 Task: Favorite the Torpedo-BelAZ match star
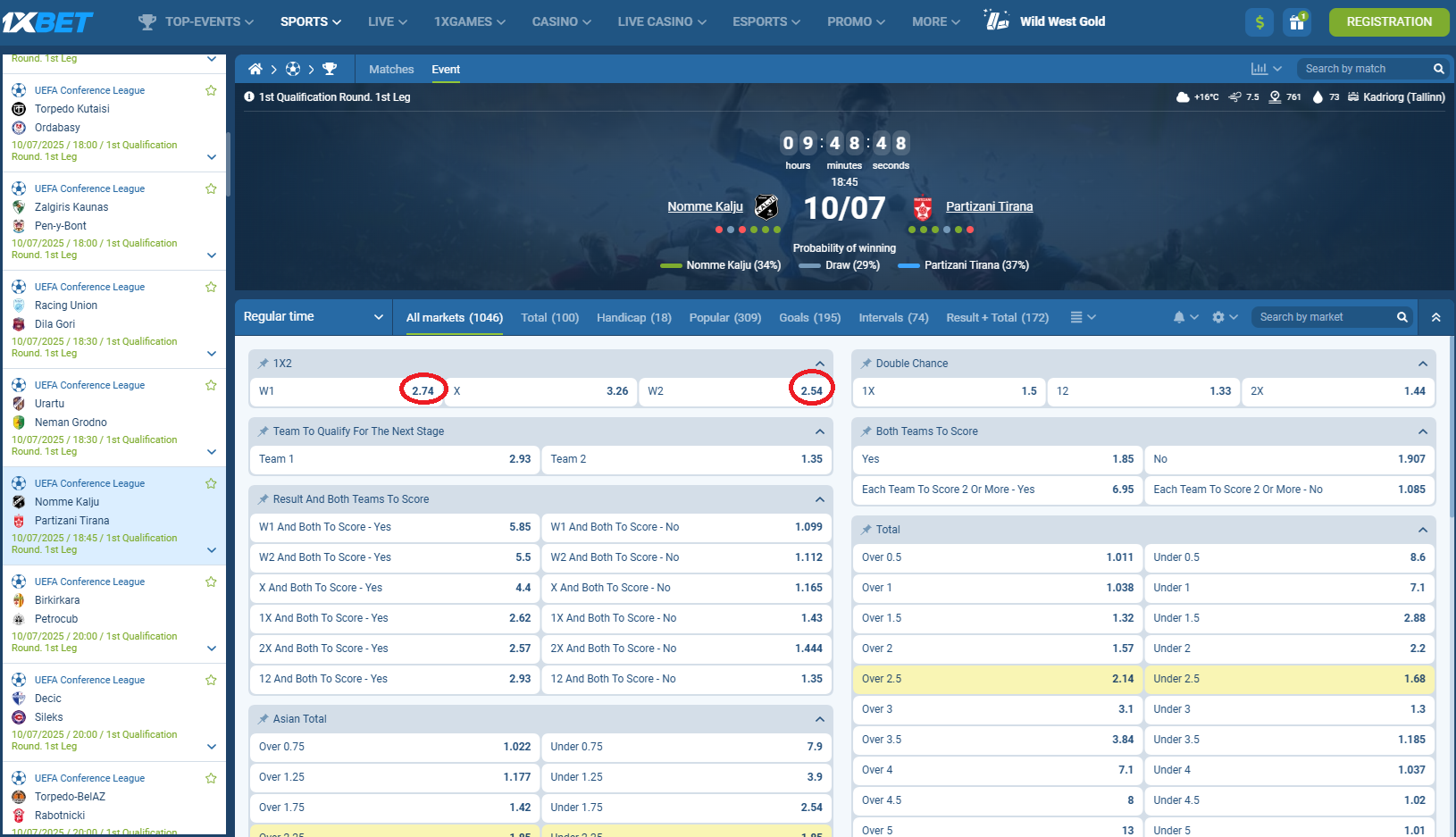coord(211,778)
